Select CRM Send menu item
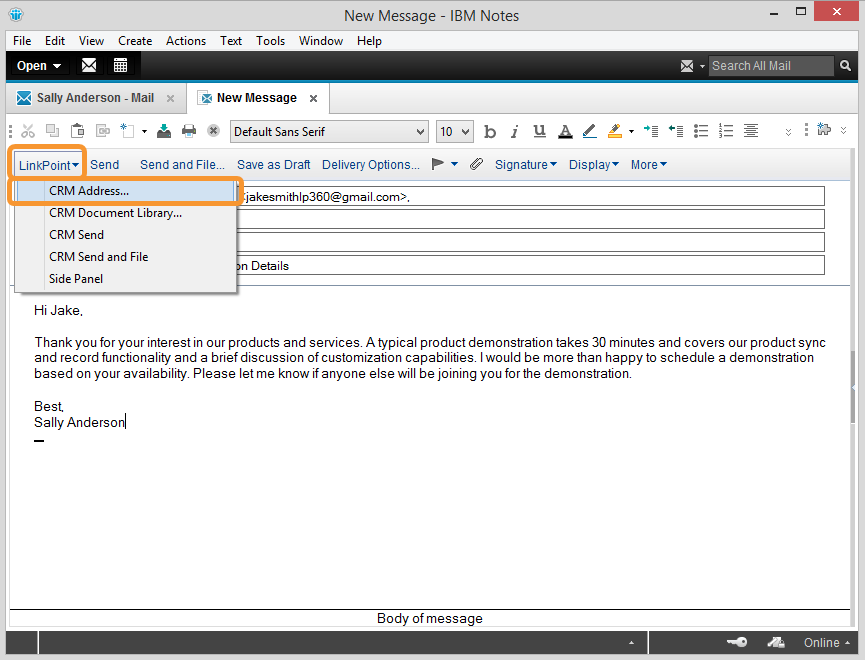 click(126, 235)
